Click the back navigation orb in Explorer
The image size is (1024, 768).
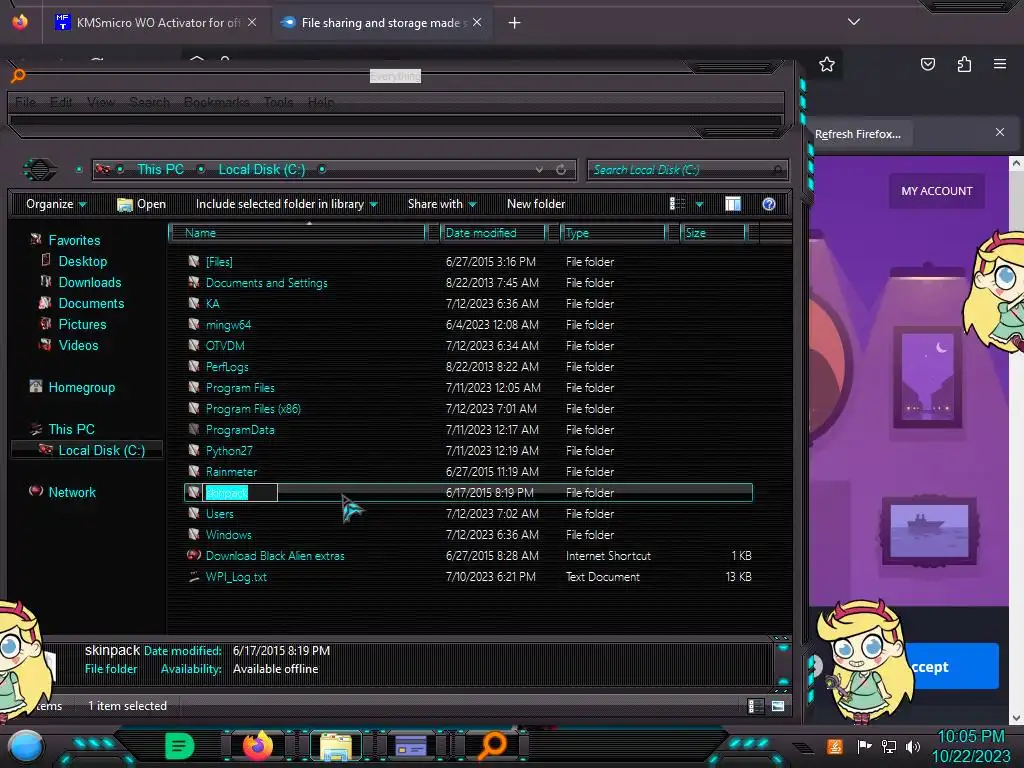[x=40, y=170]
